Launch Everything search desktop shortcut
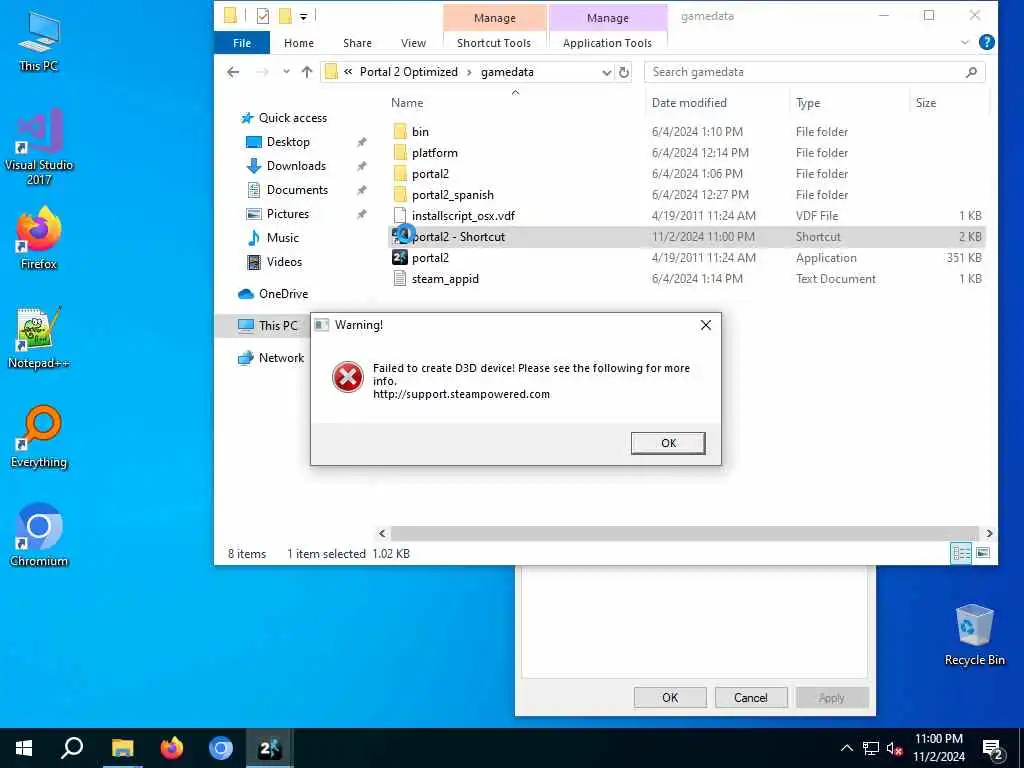This screenshot has width=1024, height=768. 39,437
